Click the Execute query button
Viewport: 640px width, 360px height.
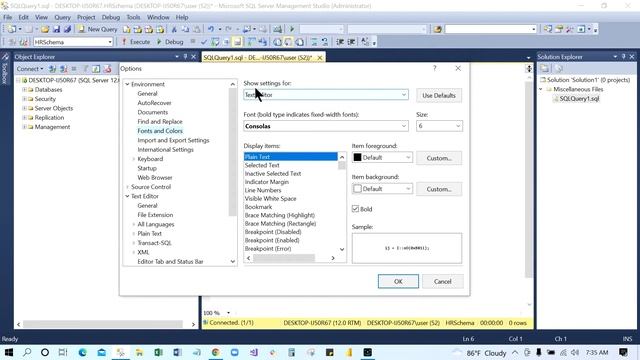136,42
